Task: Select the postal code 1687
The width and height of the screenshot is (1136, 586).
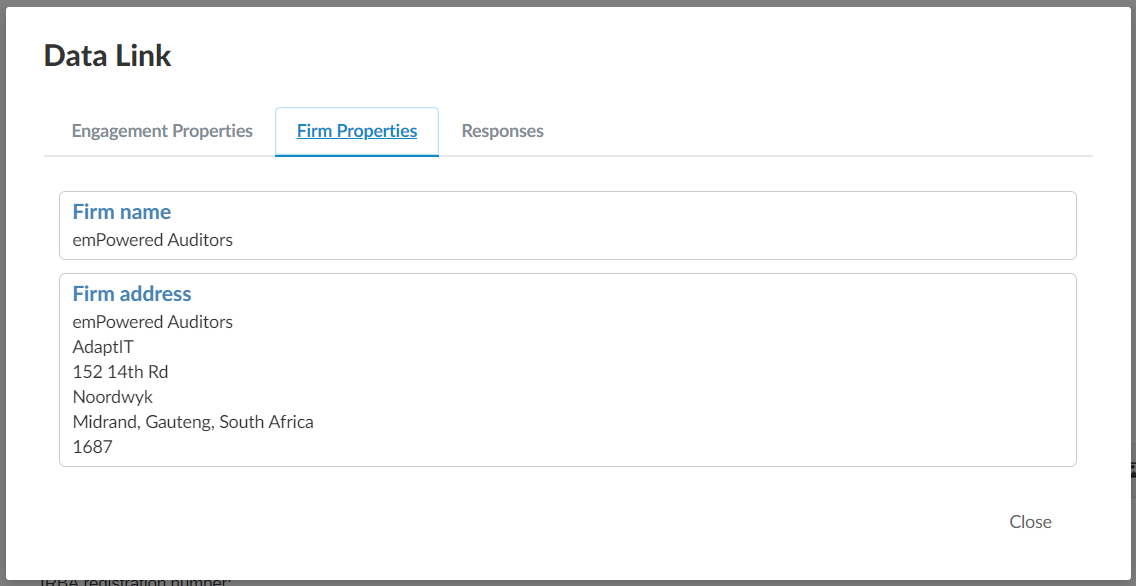Action: pos(93,447)
